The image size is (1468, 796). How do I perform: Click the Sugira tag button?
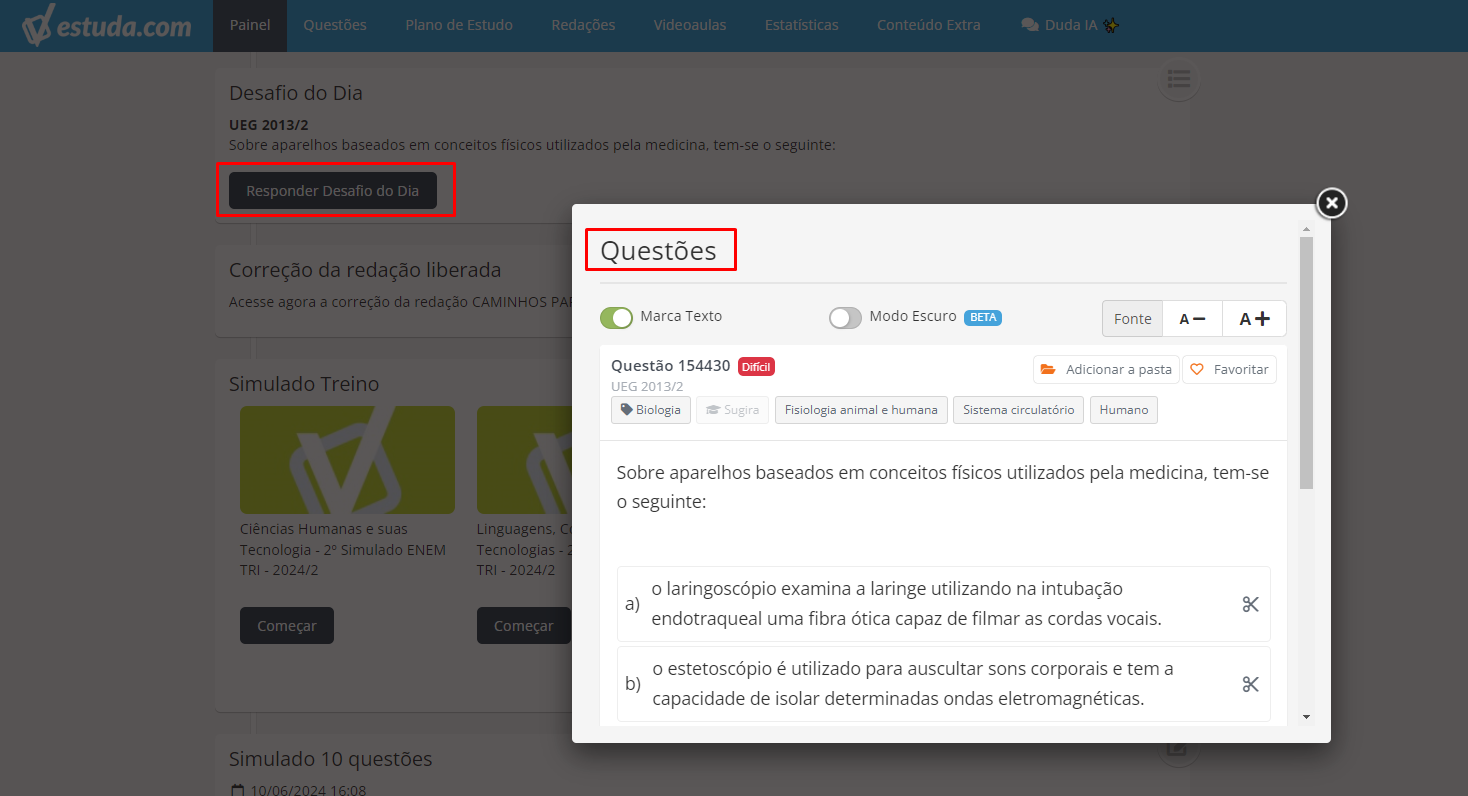click(732, 410)
